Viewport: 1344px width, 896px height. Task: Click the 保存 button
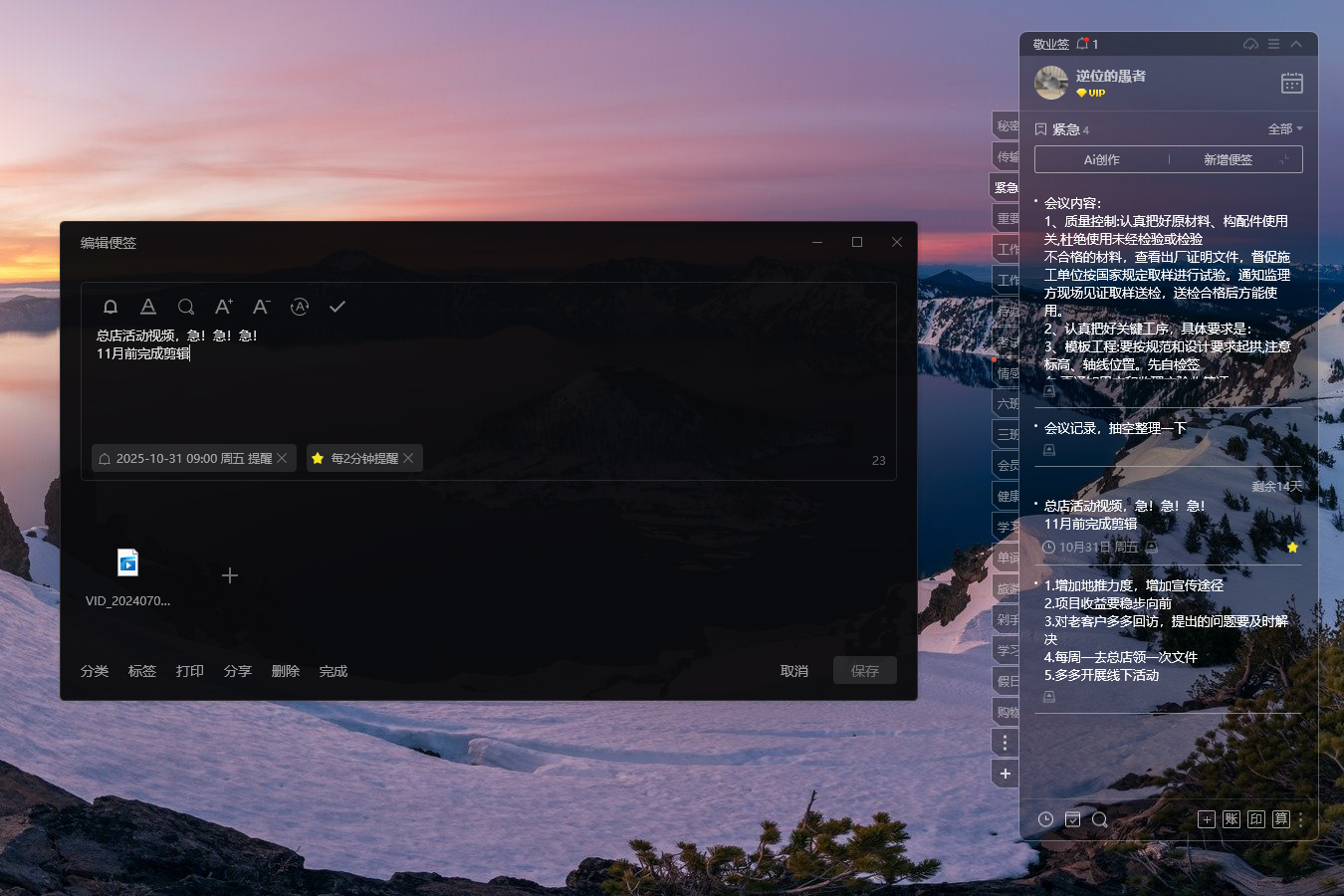click(x=864, y=671)
